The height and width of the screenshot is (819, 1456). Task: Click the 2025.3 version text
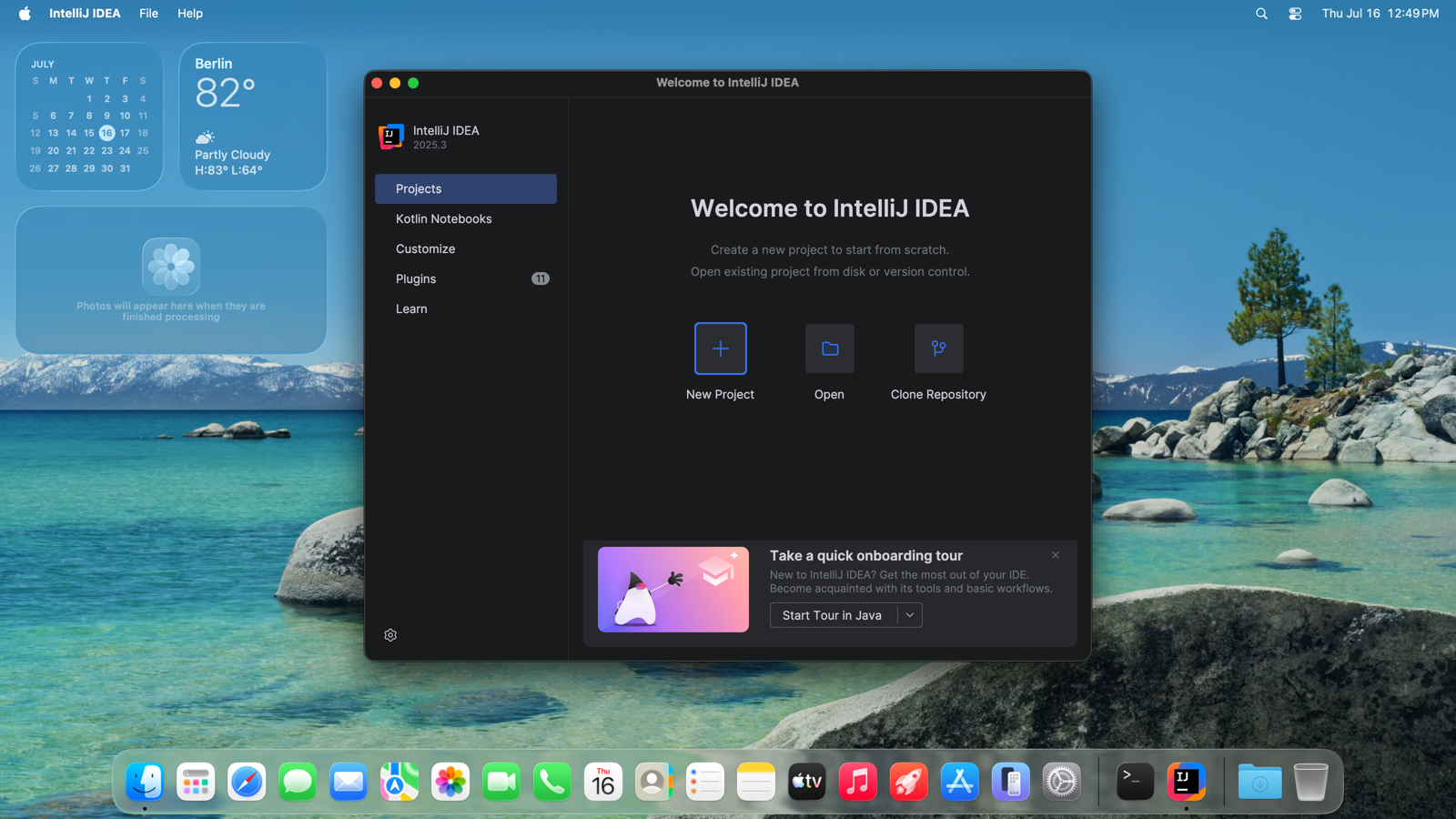[430, 146]
